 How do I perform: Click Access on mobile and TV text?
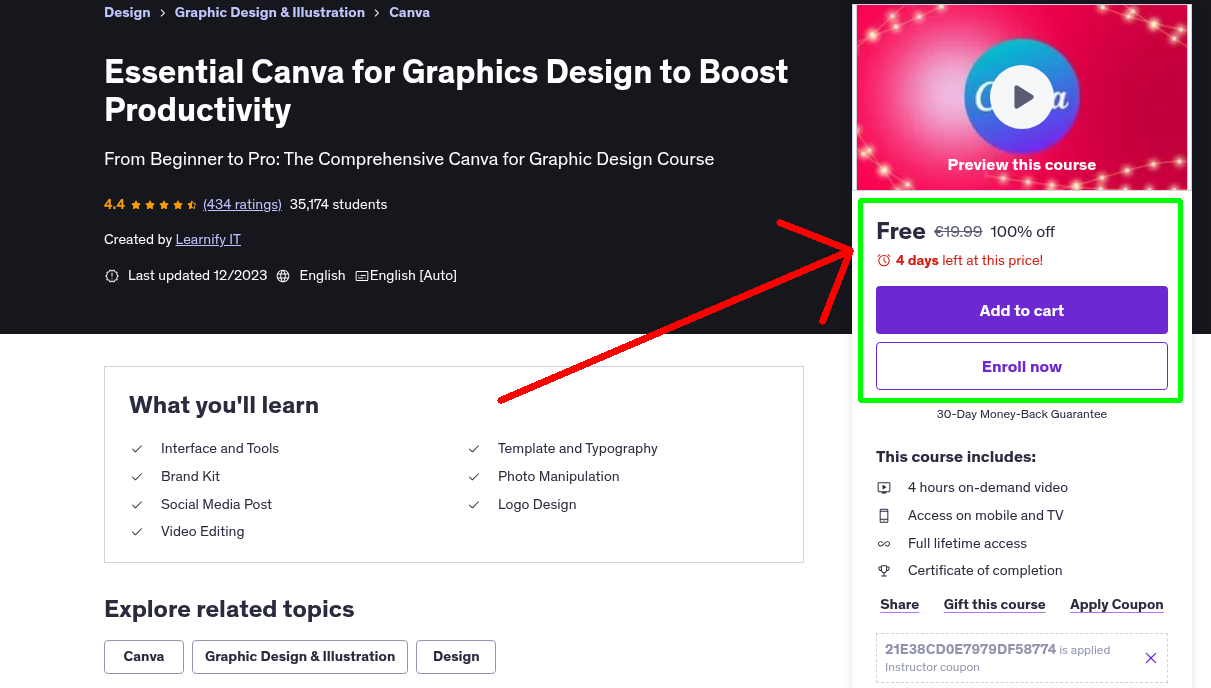click(x=986, y=516)
